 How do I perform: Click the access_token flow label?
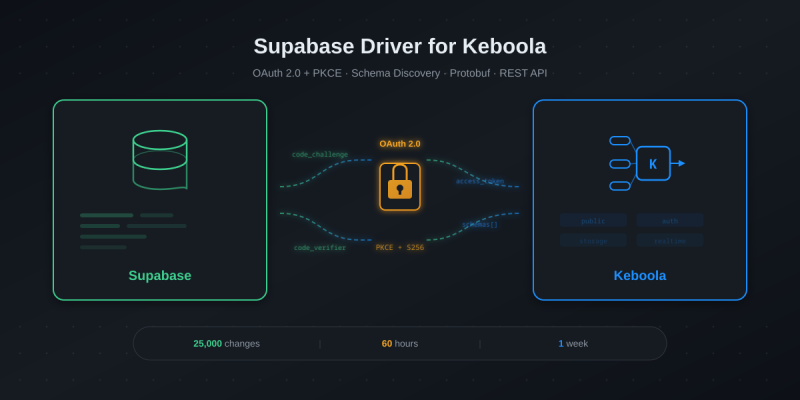[480, 181]
